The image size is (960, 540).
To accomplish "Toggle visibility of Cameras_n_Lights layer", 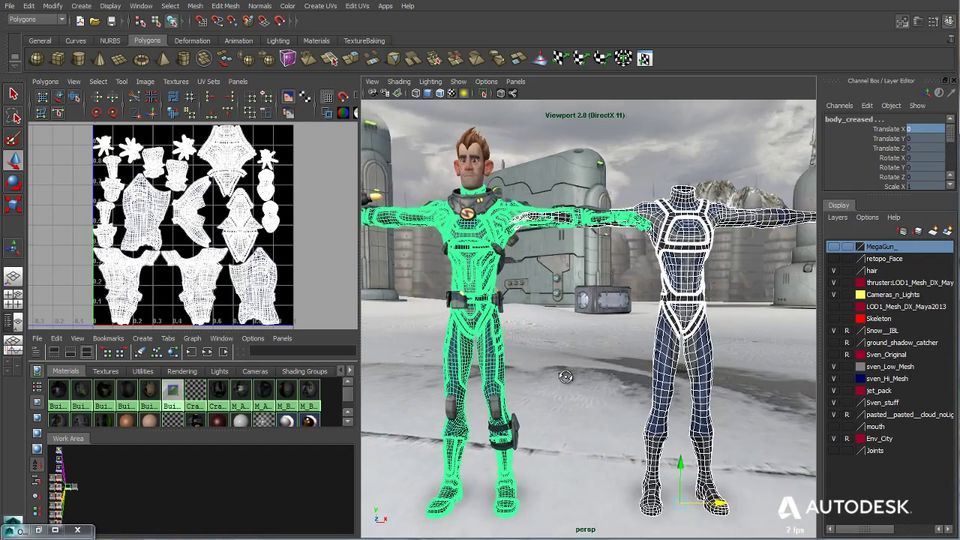I will [x=833, y=294].
